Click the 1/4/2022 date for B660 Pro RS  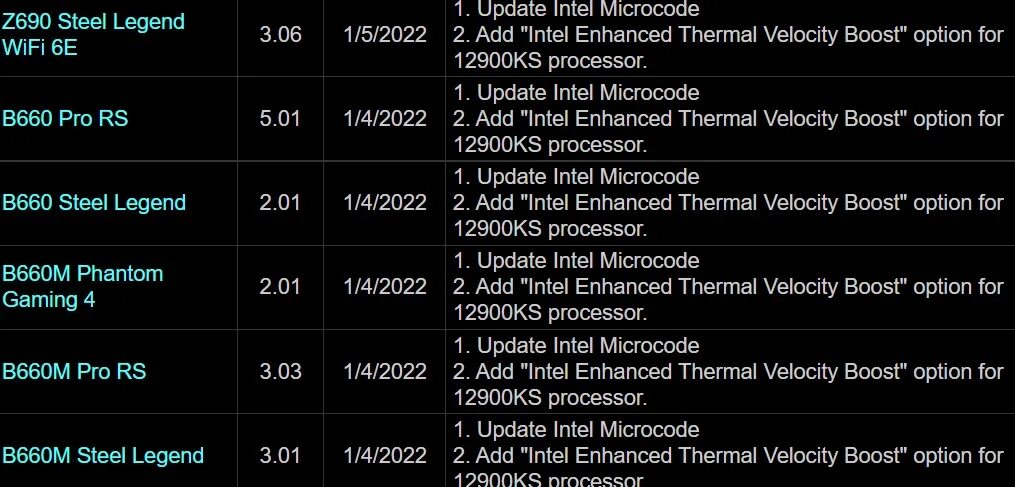385,119
